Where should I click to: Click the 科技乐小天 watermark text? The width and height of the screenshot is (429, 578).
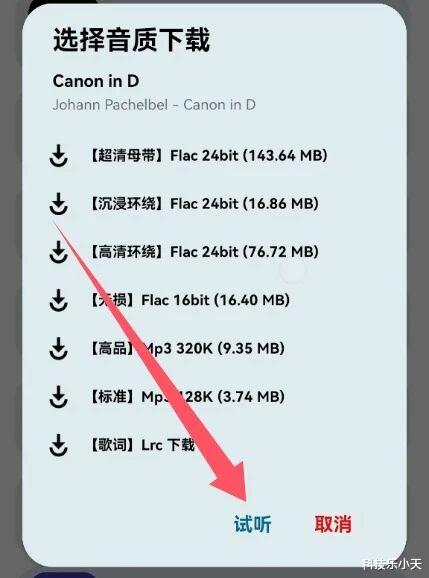(x=391, y=564)
